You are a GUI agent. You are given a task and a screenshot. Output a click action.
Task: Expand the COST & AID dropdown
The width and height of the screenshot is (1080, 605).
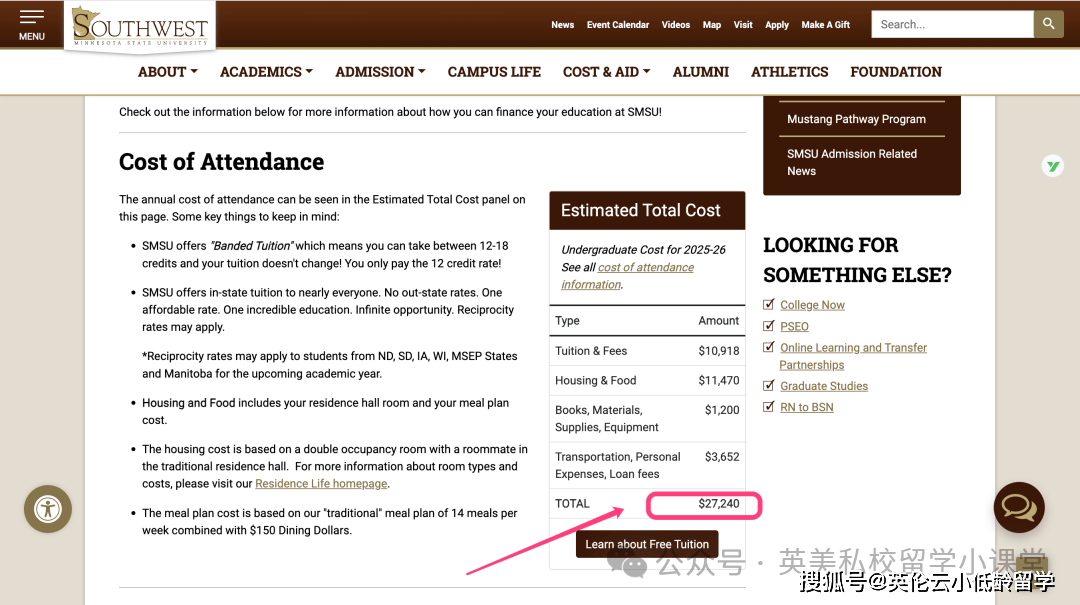pyautogui.click(x=606, y=72)
